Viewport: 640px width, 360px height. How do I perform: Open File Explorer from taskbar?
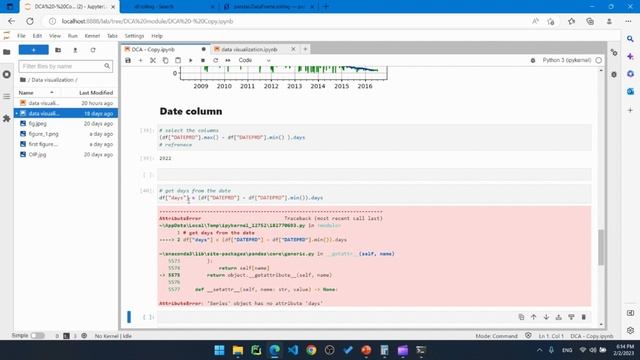click(238, 350)
